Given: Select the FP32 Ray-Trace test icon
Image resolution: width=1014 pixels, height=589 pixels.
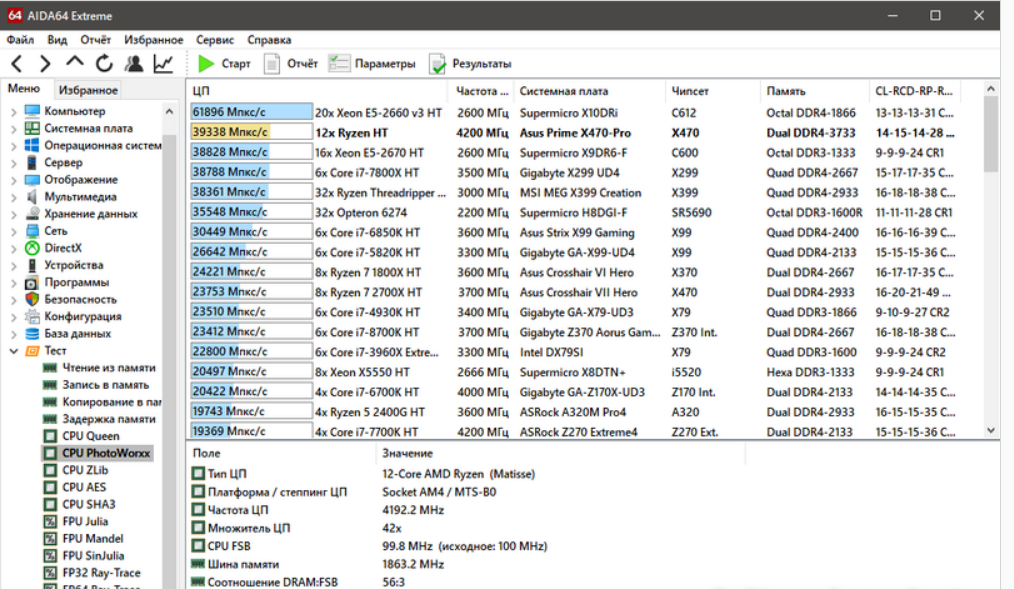Looking at the screenshot, I should click(50, 573).
